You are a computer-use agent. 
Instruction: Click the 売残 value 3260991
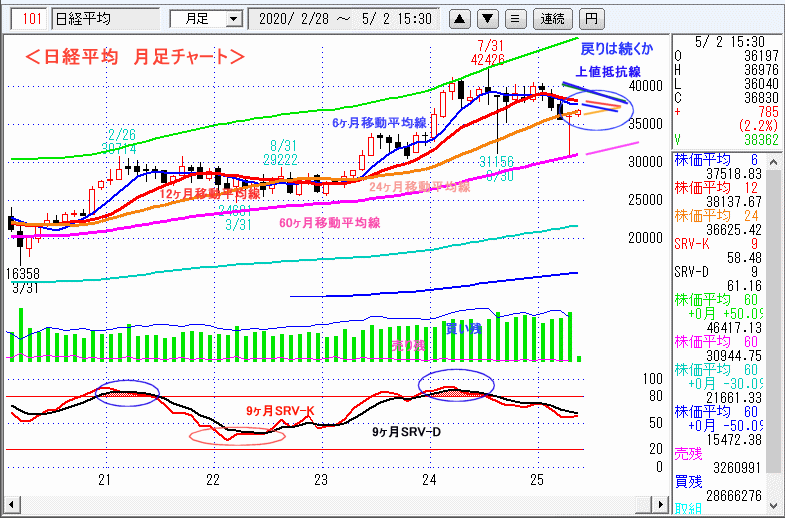click(736, 468)
